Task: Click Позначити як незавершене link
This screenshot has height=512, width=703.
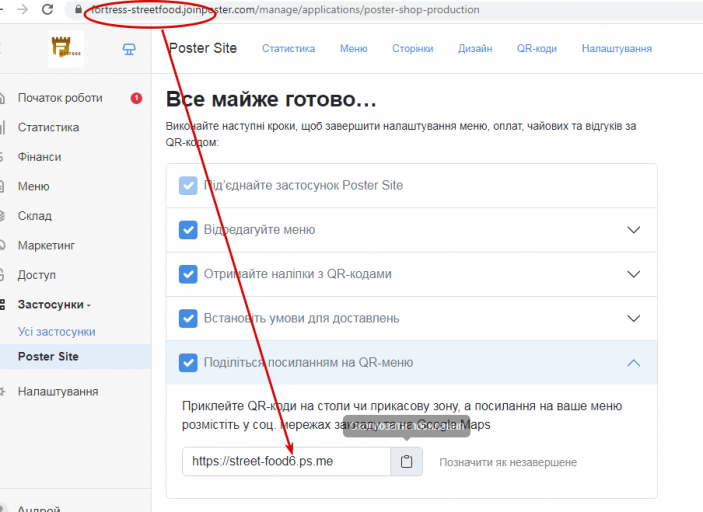Action: pos(508,462)
